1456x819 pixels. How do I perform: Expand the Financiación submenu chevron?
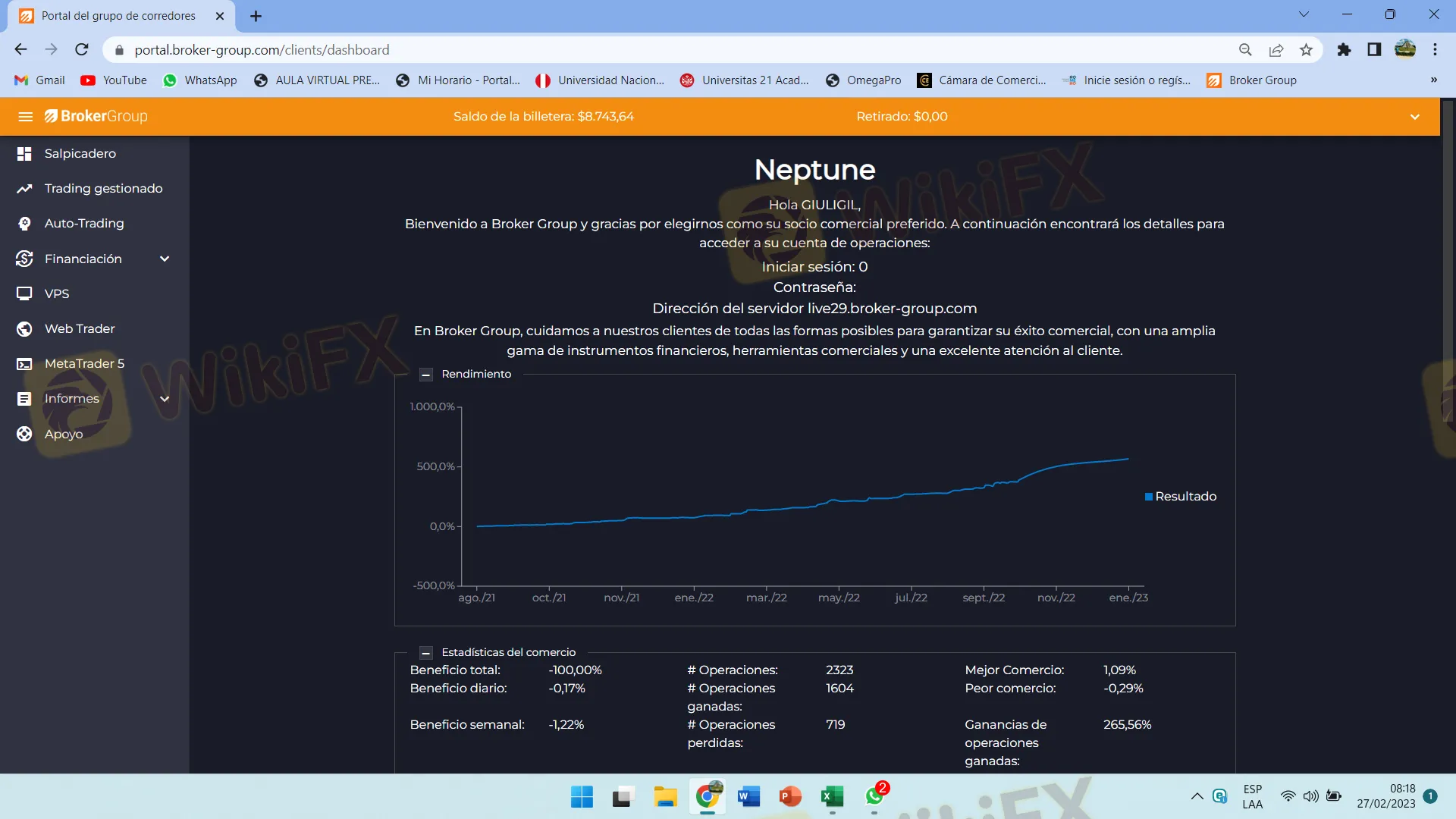165,259
